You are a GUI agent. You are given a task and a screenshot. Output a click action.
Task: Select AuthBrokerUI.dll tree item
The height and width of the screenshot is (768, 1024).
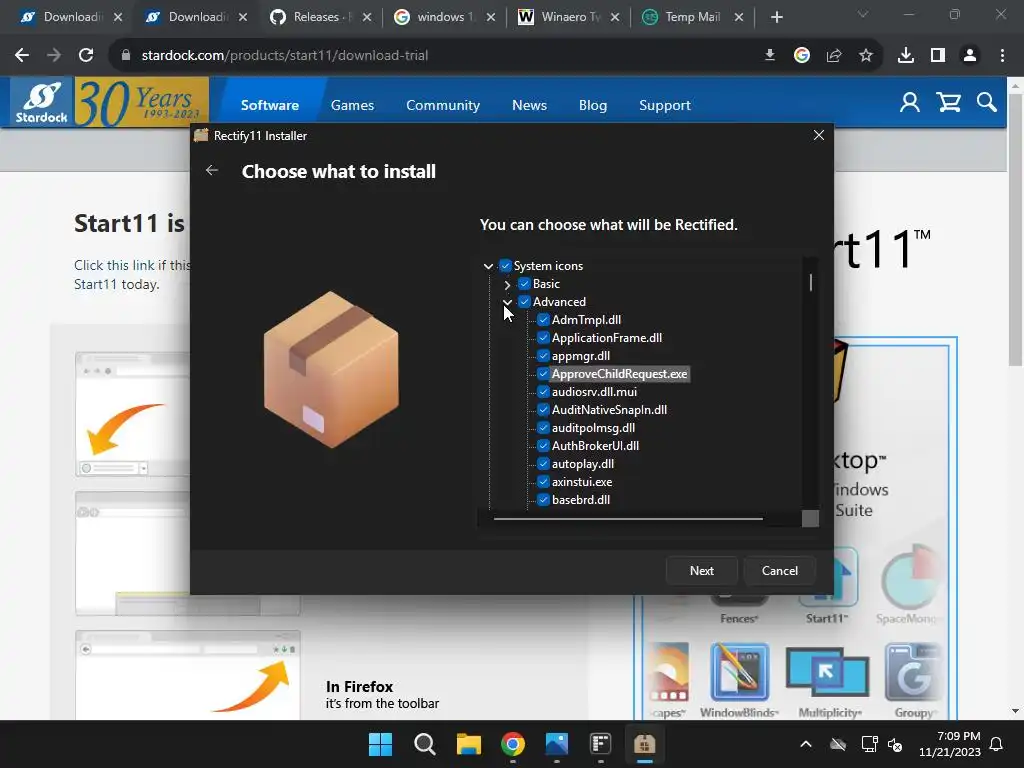tap(595, 446)
